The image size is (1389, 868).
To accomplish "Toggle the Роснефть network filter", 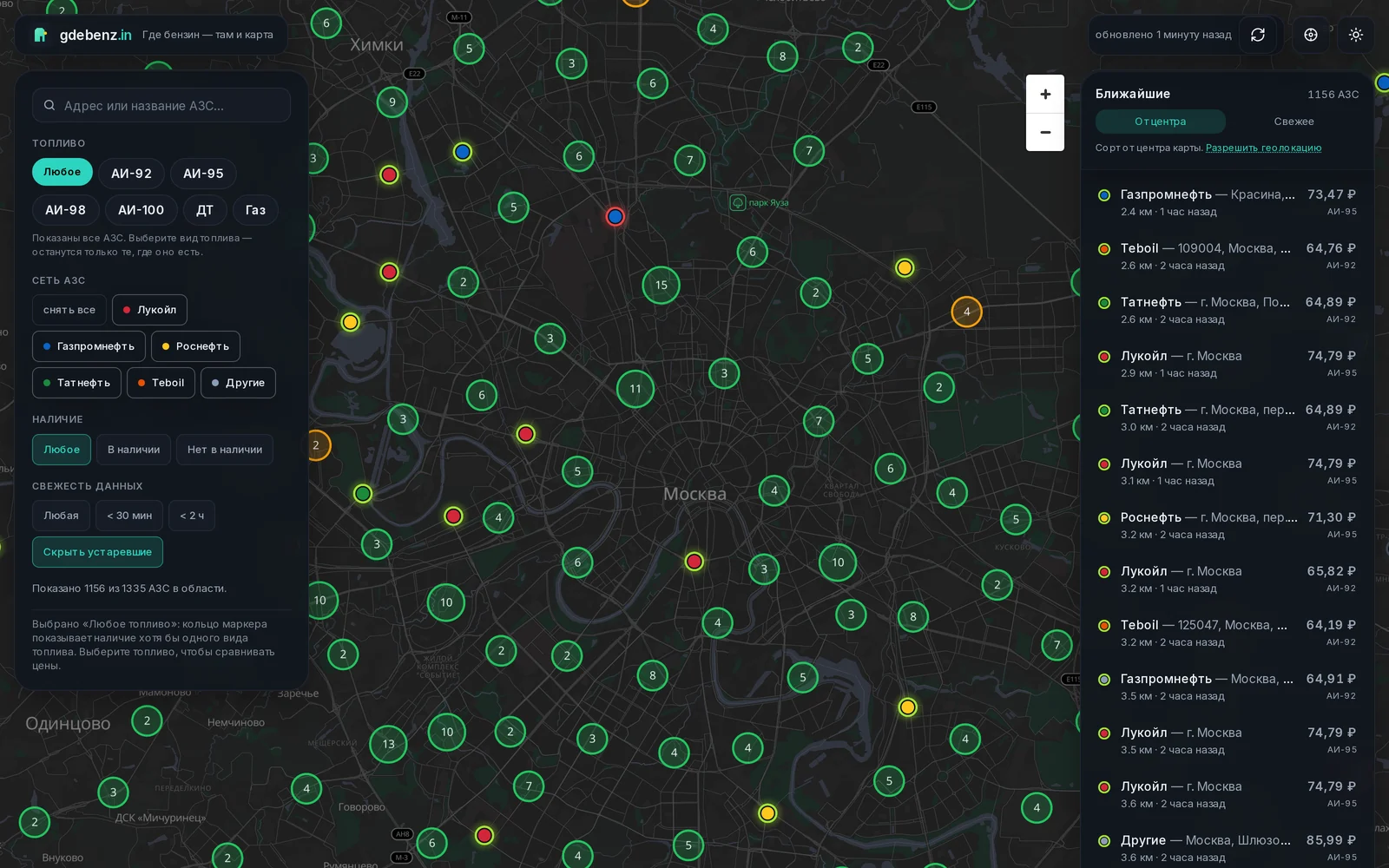I will click(195, 346).
